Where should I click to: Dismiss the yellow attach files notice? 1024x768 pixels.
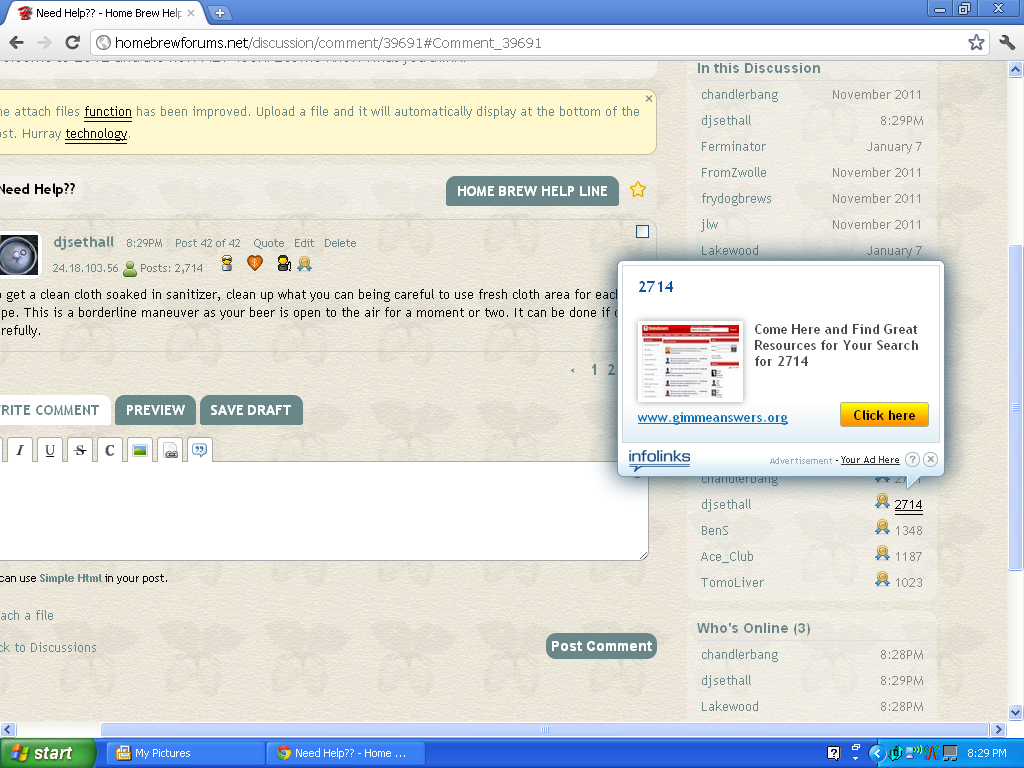[648, 98]
